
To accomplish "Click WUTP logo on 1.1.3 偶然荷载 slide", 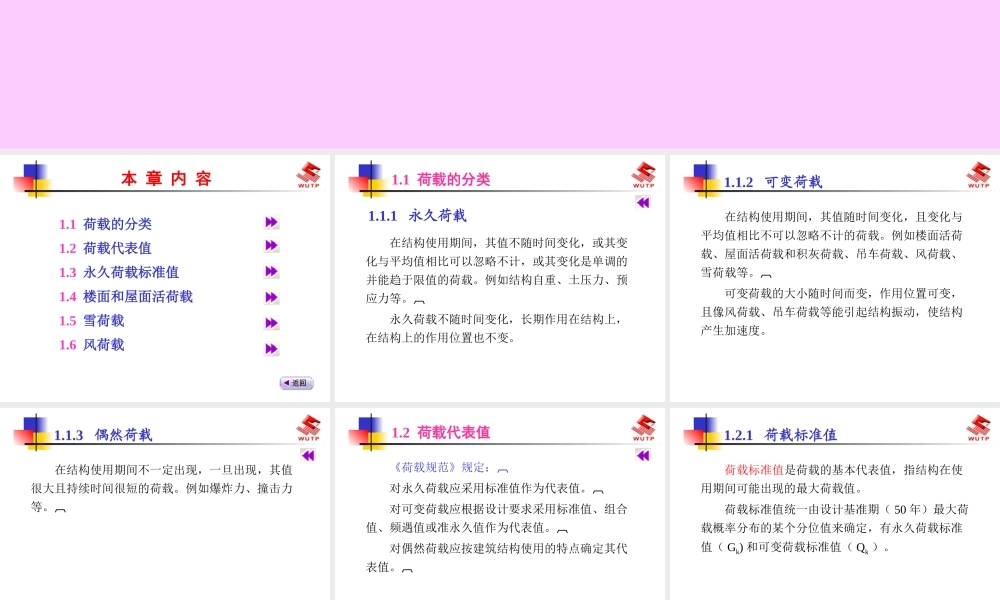I will 309,427.
